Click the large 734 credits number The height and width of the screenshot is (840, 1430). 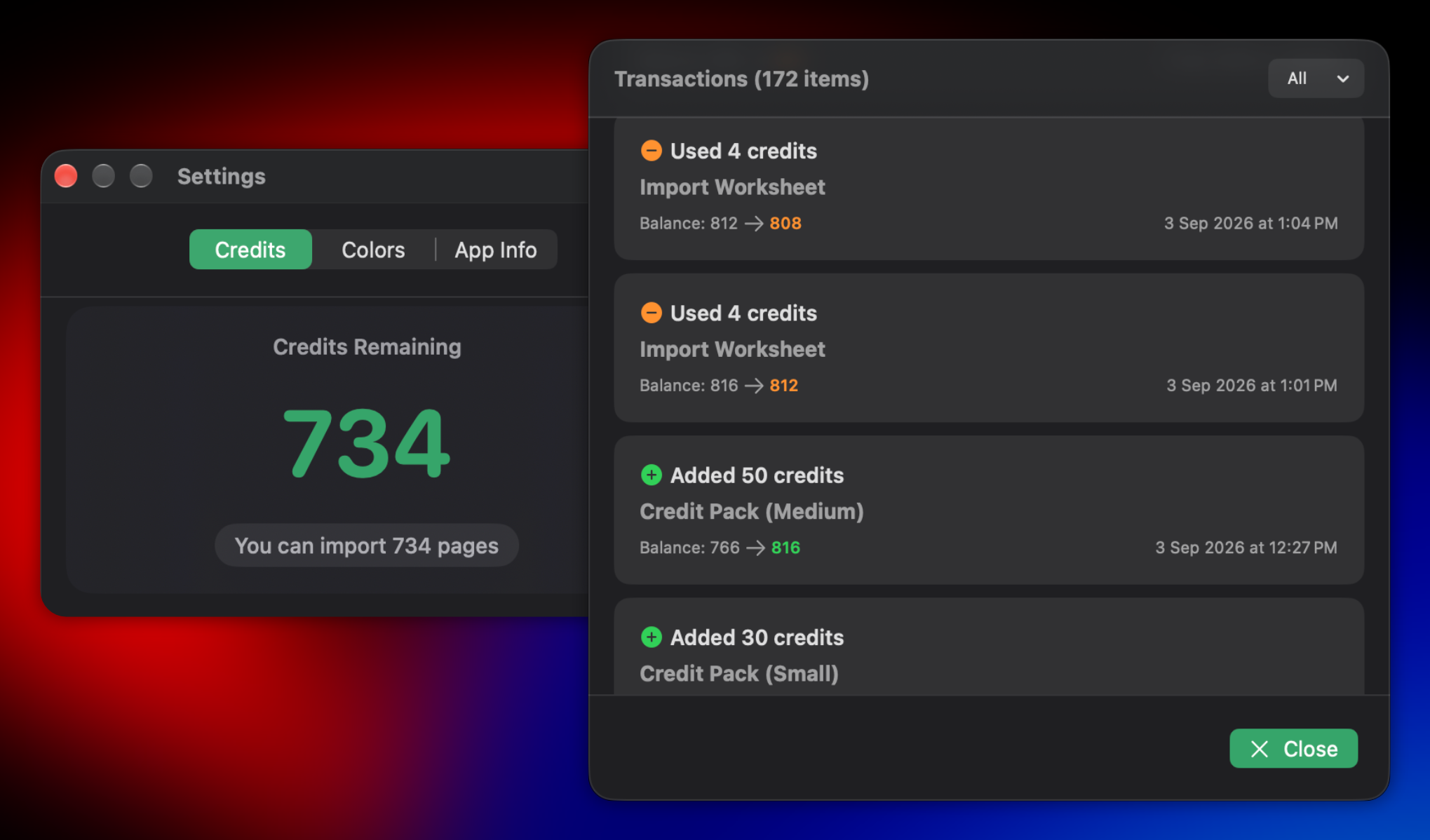367,443
